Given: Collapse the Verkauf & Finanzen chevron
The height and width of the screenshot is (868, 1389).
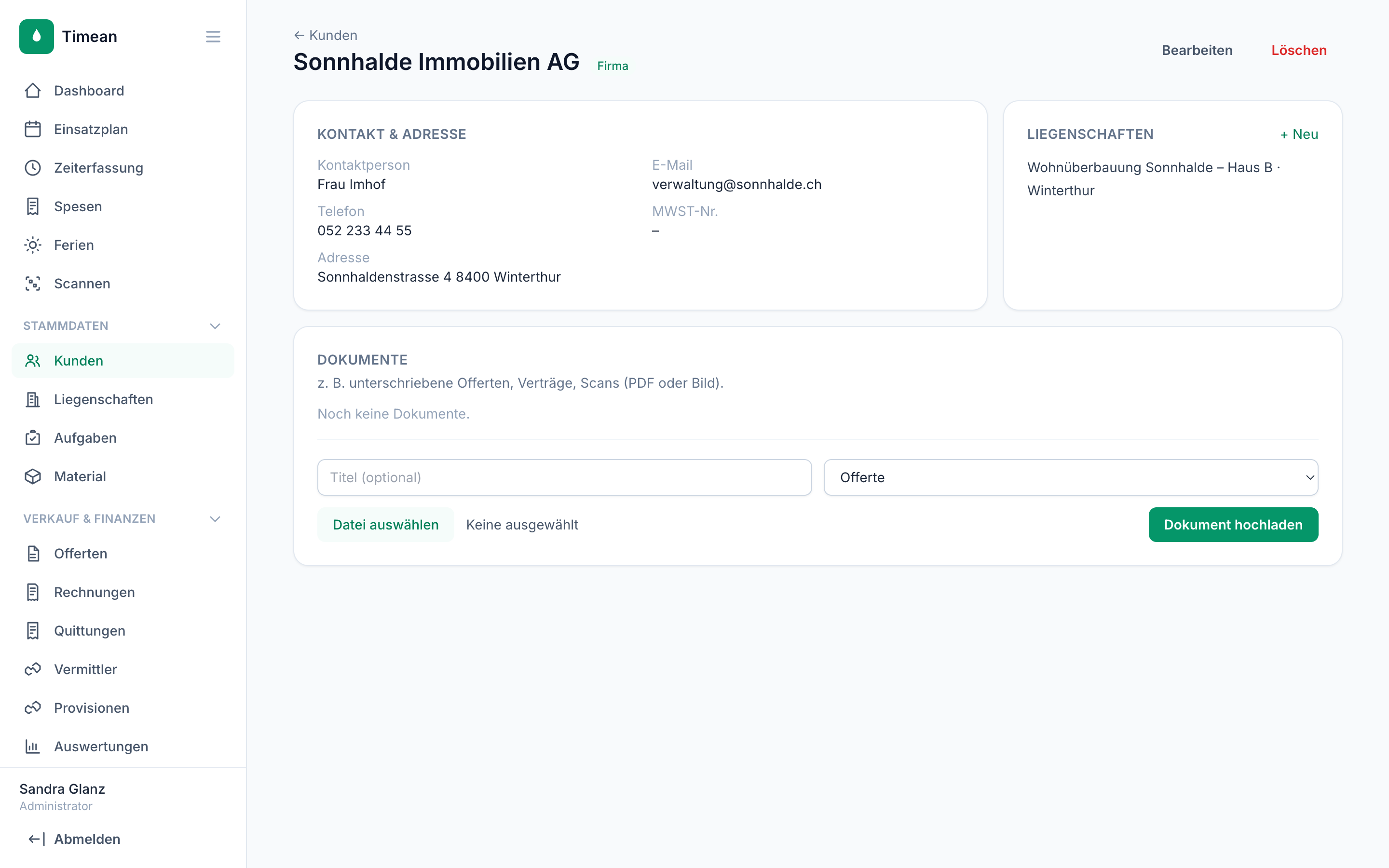Looking at the screenshot, I should coord(215,519).
